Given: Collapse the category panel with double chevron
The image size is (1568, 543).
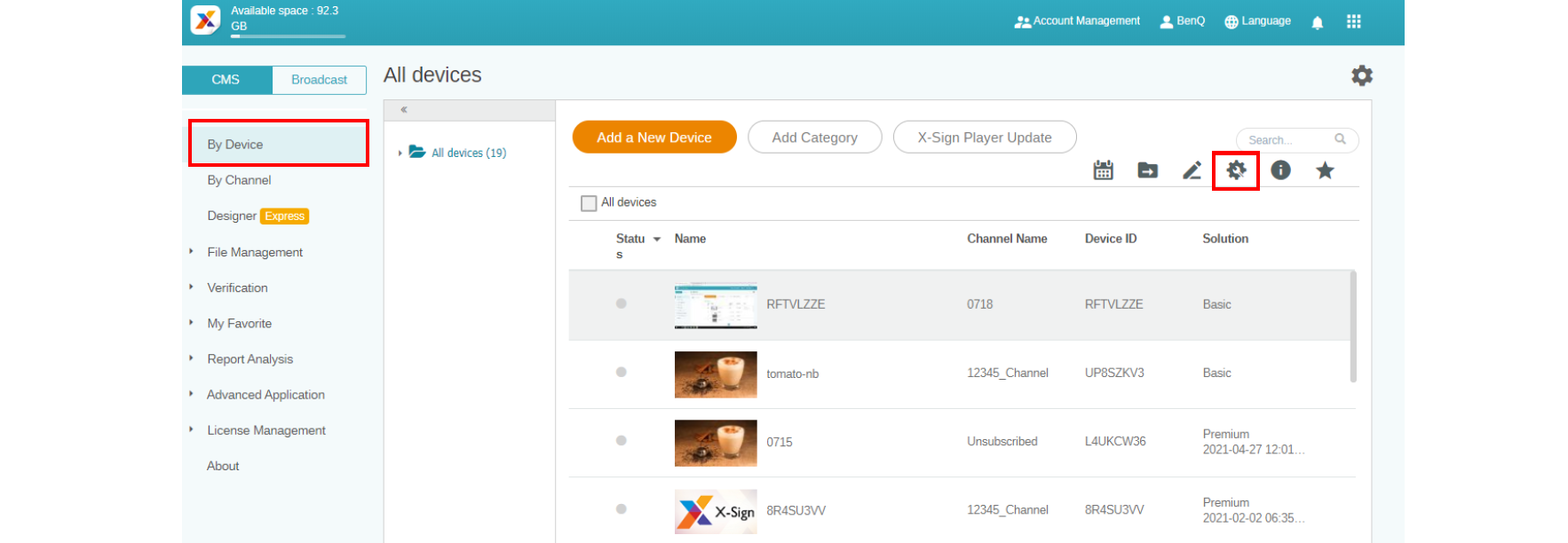Looking at the screenshot, I should 404,110.
